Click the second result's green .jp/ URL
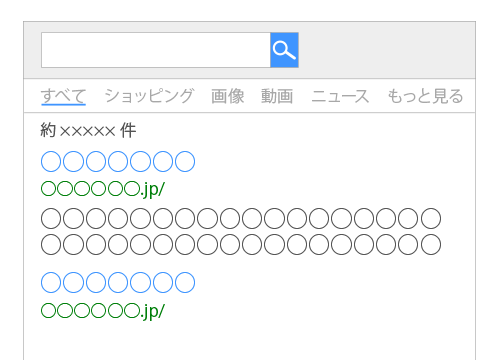This screenshot has width=500, height=360. 103,311
